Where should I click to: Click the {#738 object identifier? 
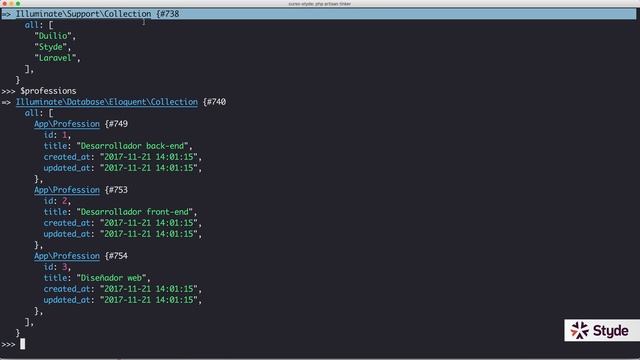(168, 14)
